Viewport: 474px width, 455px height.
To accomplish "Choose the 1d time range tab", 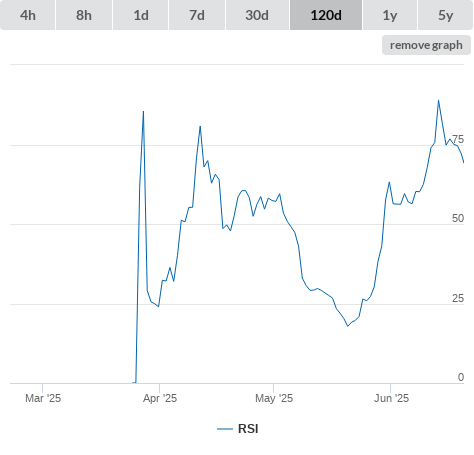I will point(141,15).
